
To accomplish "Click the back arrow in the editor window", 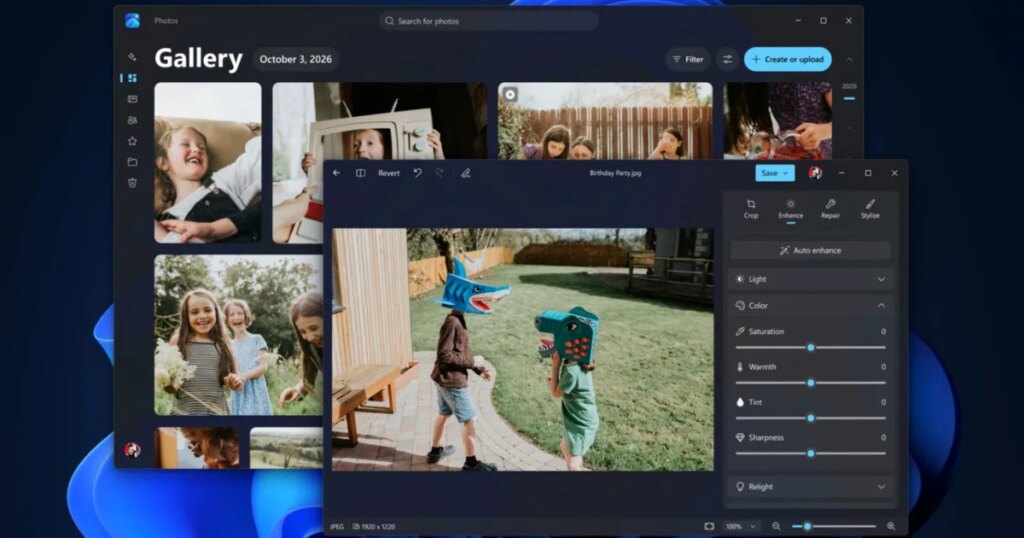I will [x=336, y=173].
